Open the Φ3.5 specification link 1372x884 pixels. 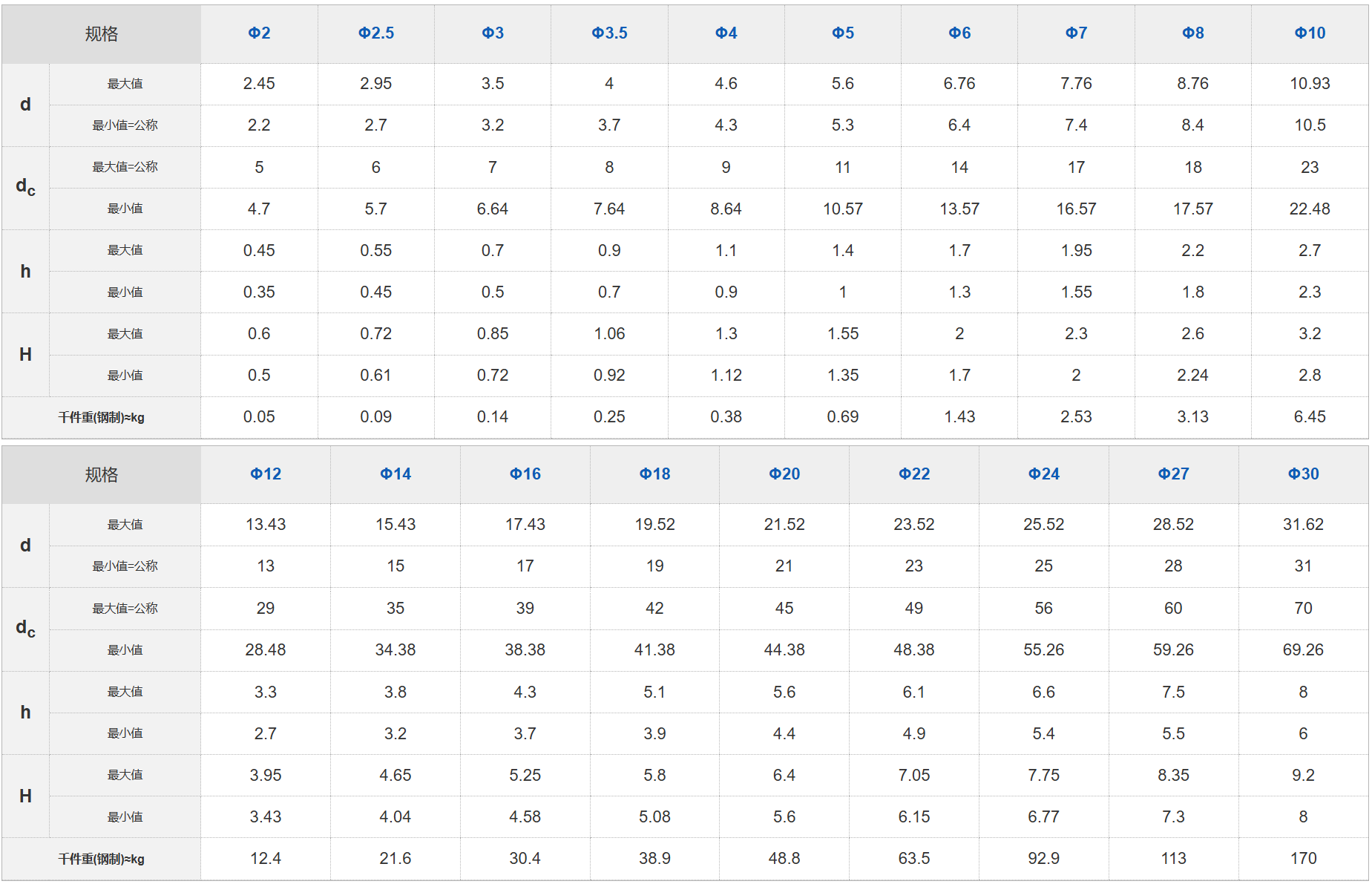609,33
